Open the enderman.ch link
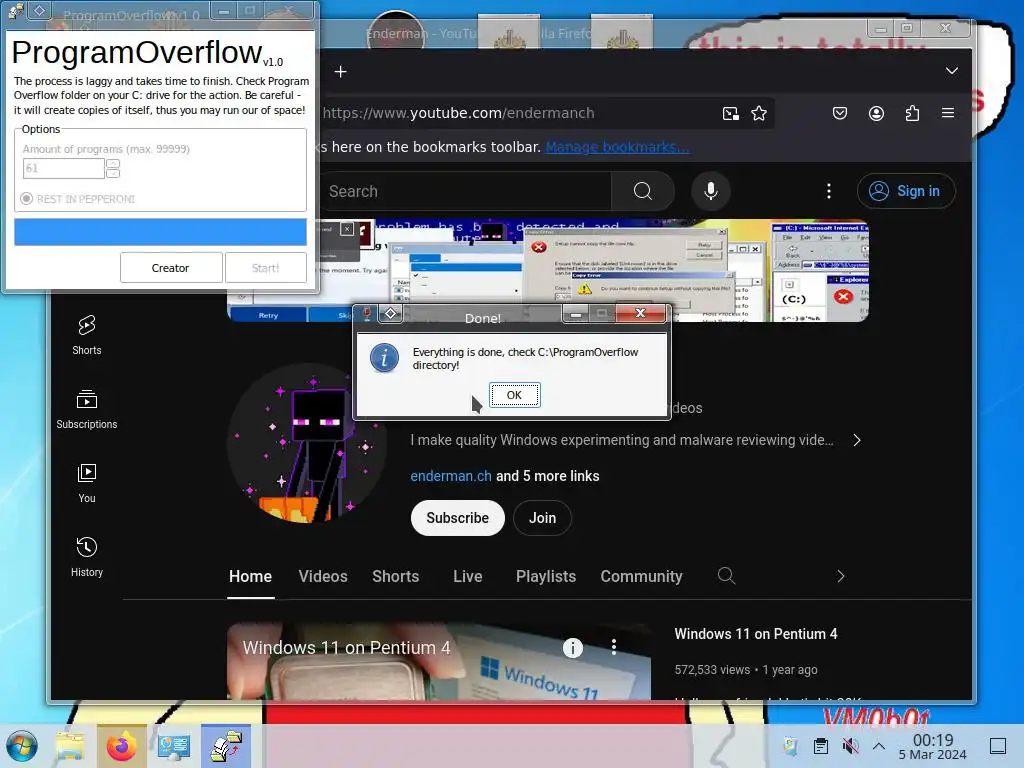Screen dimensions: 1024x768 451,476
